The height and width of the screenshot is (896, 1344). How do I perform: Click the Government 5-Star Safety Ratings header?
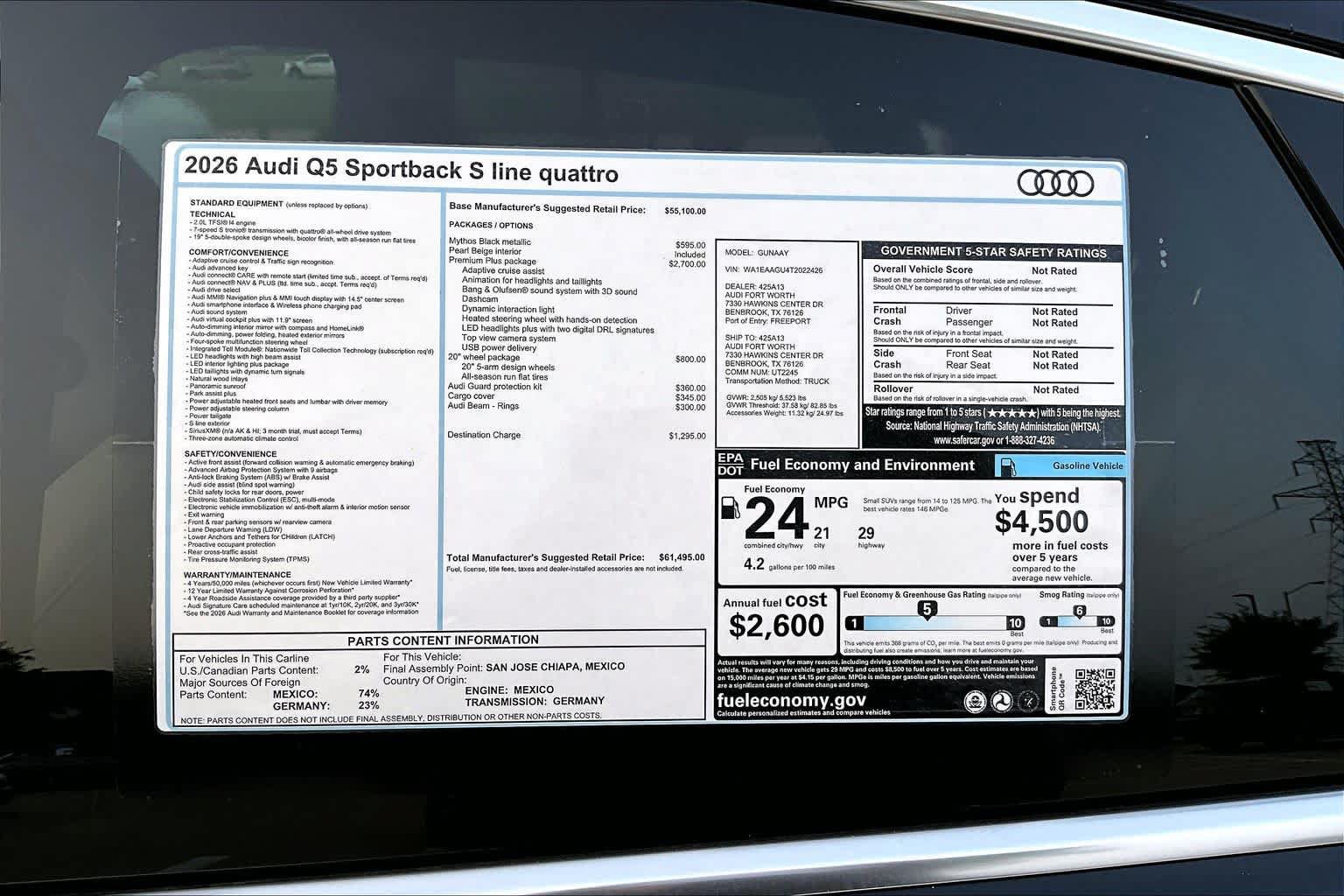[x=993, y=252]
